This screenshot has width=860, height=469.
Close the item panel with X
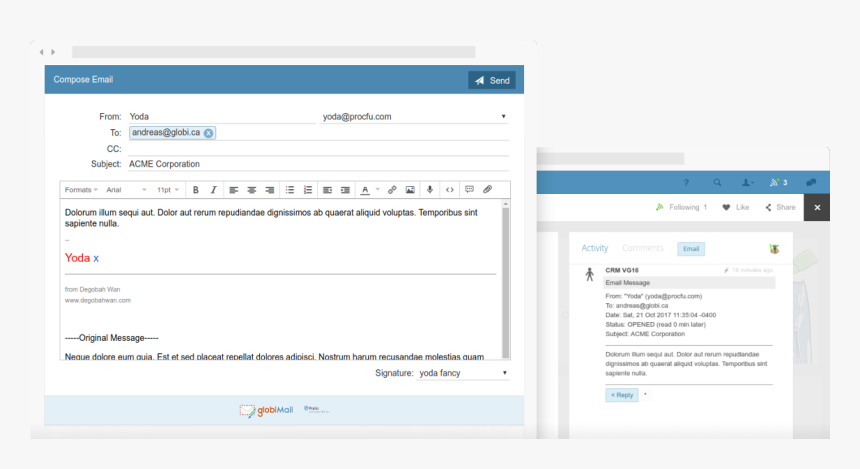pos(817,207)
